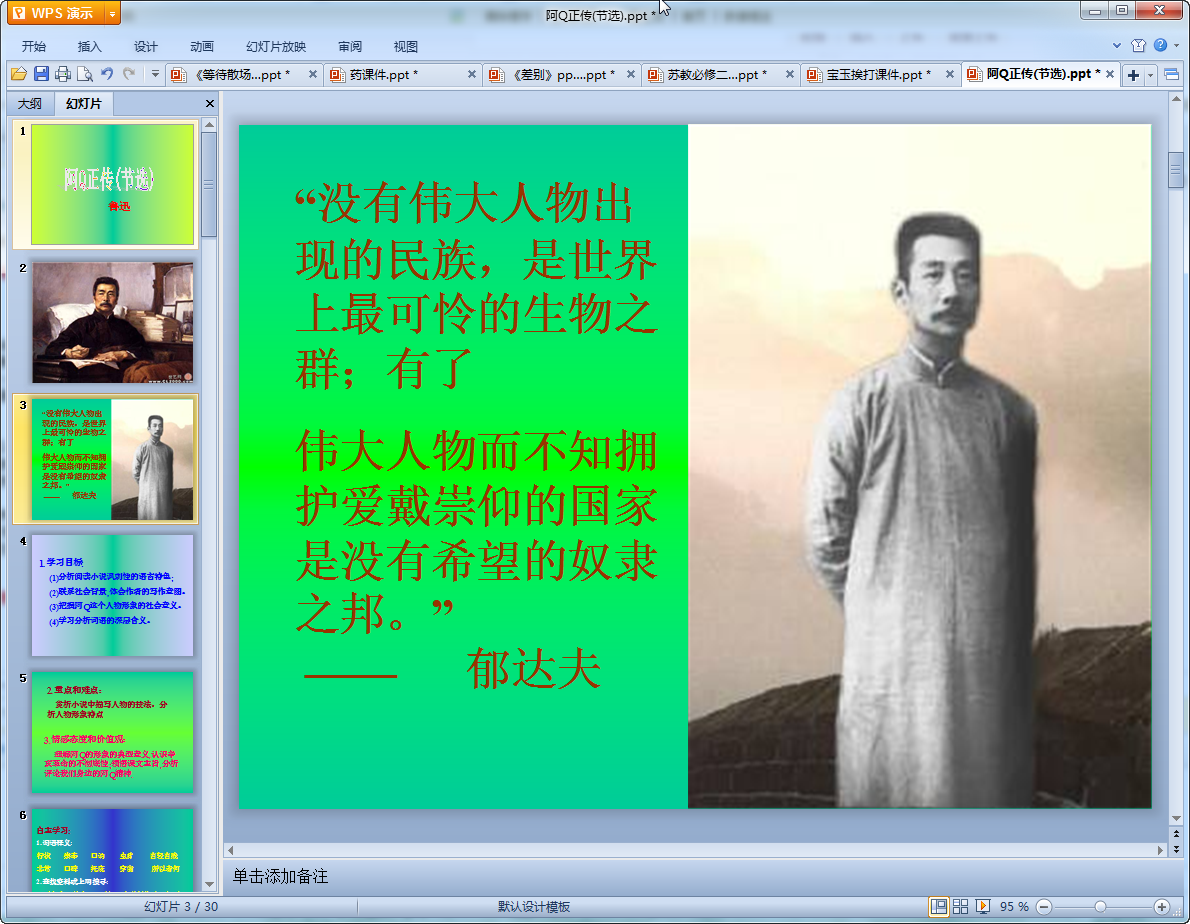Click the 95 % zoom level
This screenshot has width=1190, height=924.
1014,907
